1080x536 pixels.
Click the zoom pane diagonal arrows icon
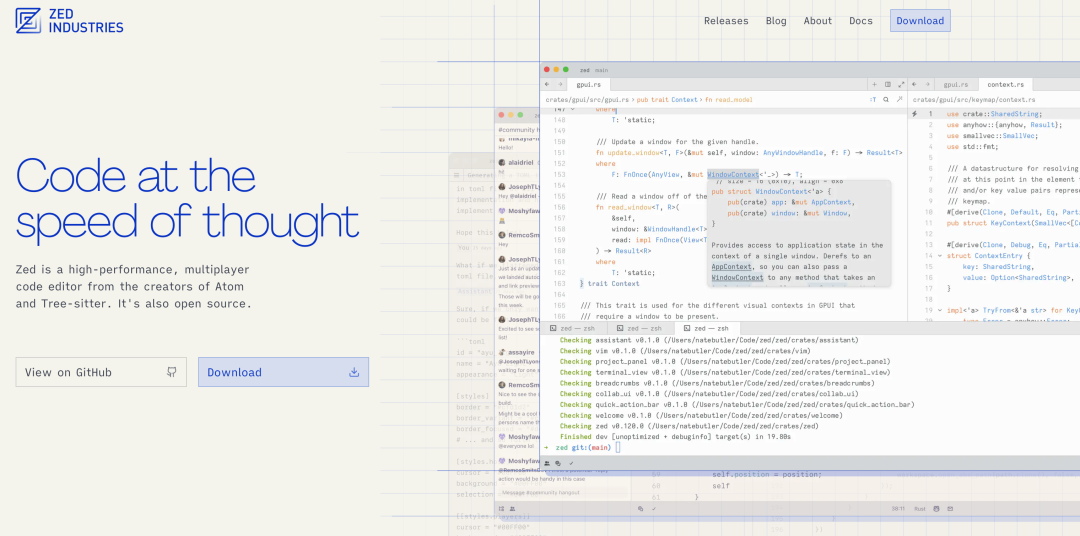click(x=901, y=85)
